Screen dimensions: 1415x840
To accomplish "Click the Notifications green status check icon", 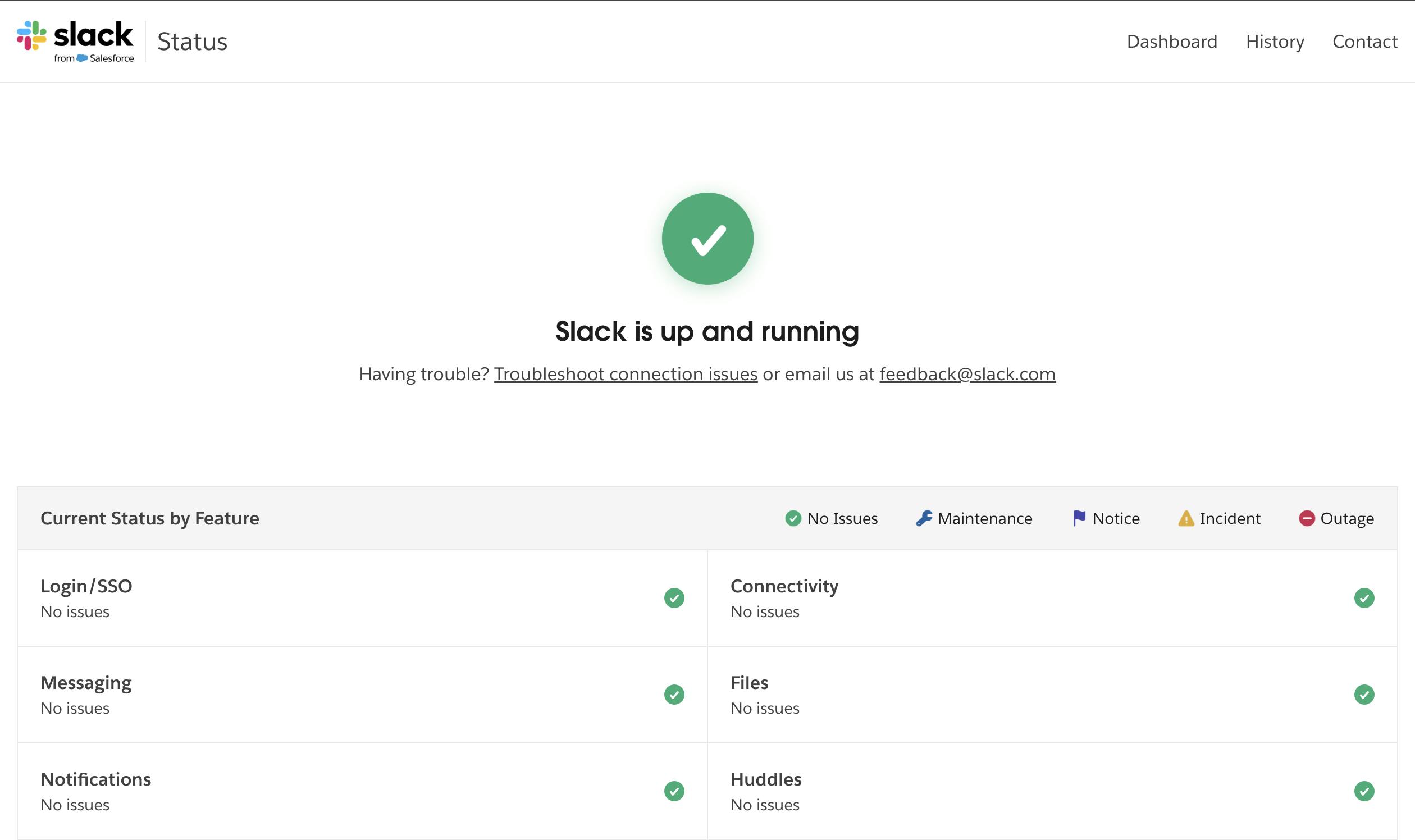I will click(674, 791).
